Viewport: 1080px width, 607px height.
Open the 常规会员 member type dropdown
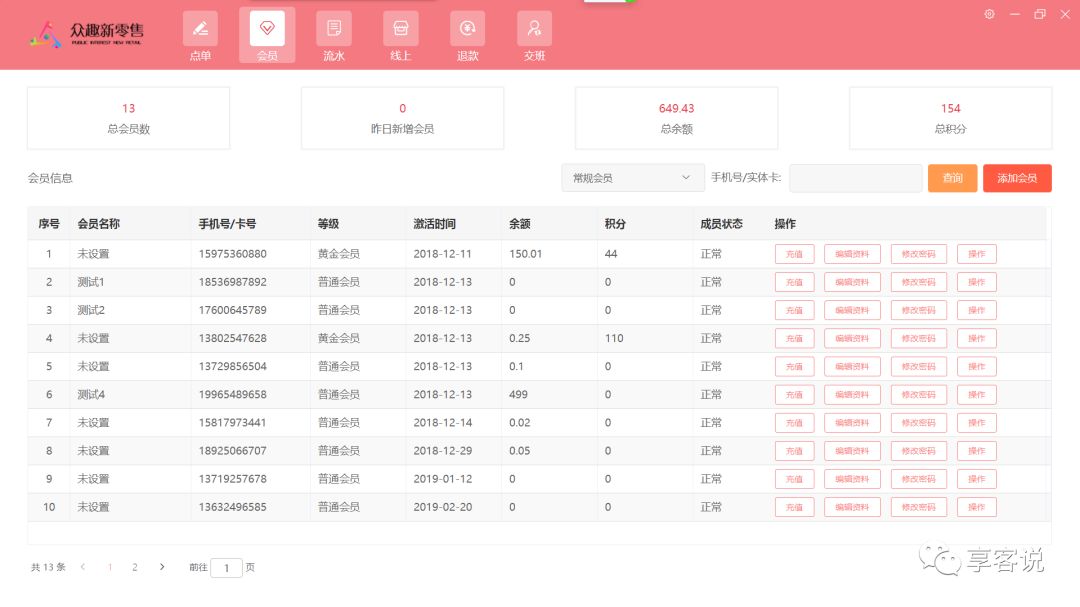pos(632,177)
